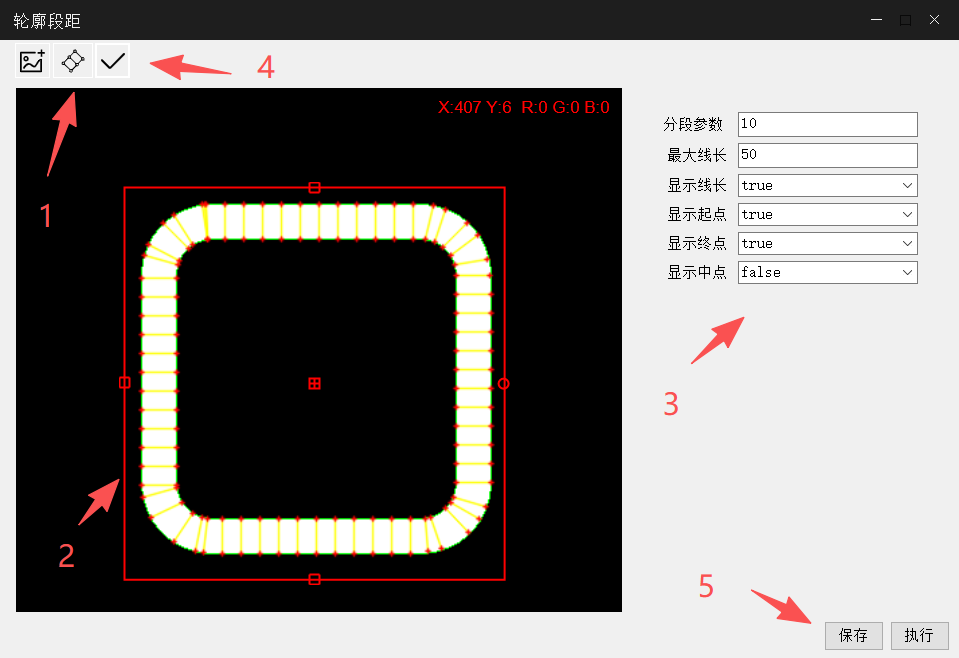Focus the 分段参数 input field

[828, 124]
